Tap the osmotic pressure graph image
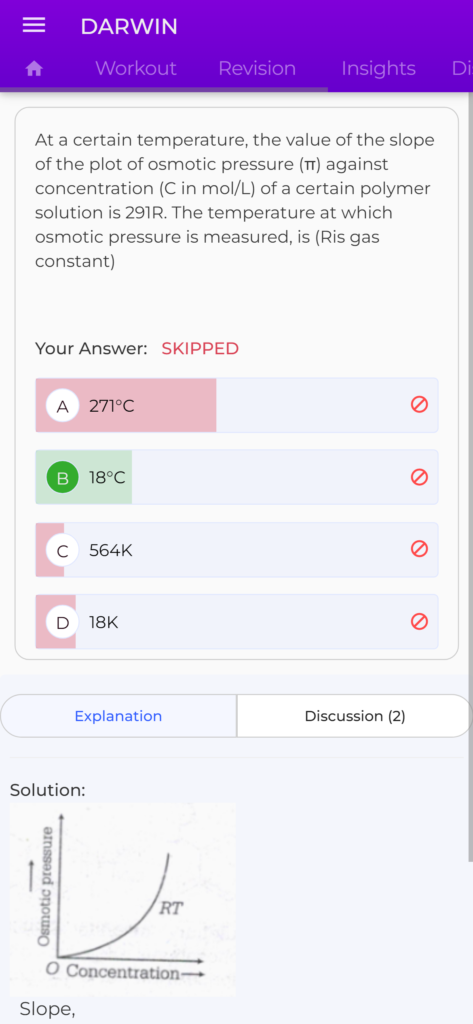The width and height of the screenshot is (473, 1024). pyautogui.click(x=123, y=899)
